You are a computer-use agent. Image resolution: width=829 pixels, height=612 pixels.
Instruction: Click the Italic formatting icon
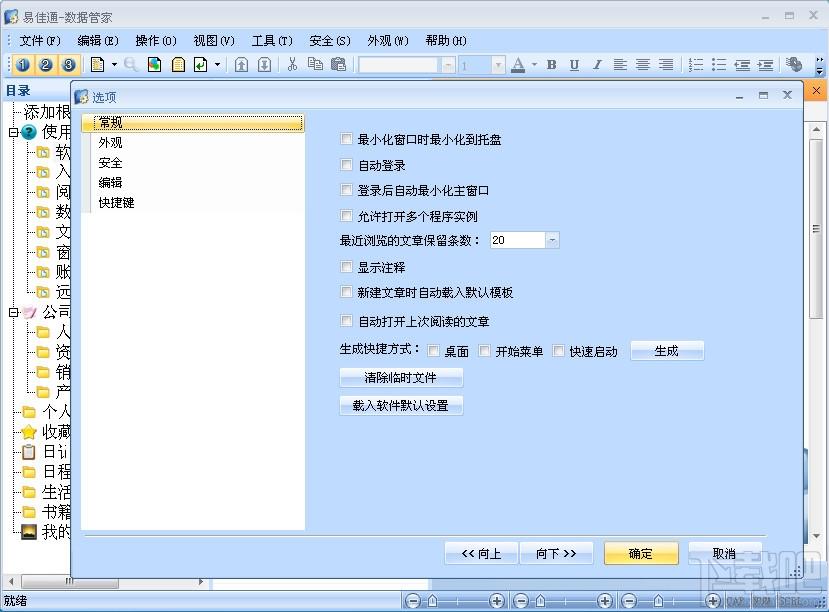(597, 64)
